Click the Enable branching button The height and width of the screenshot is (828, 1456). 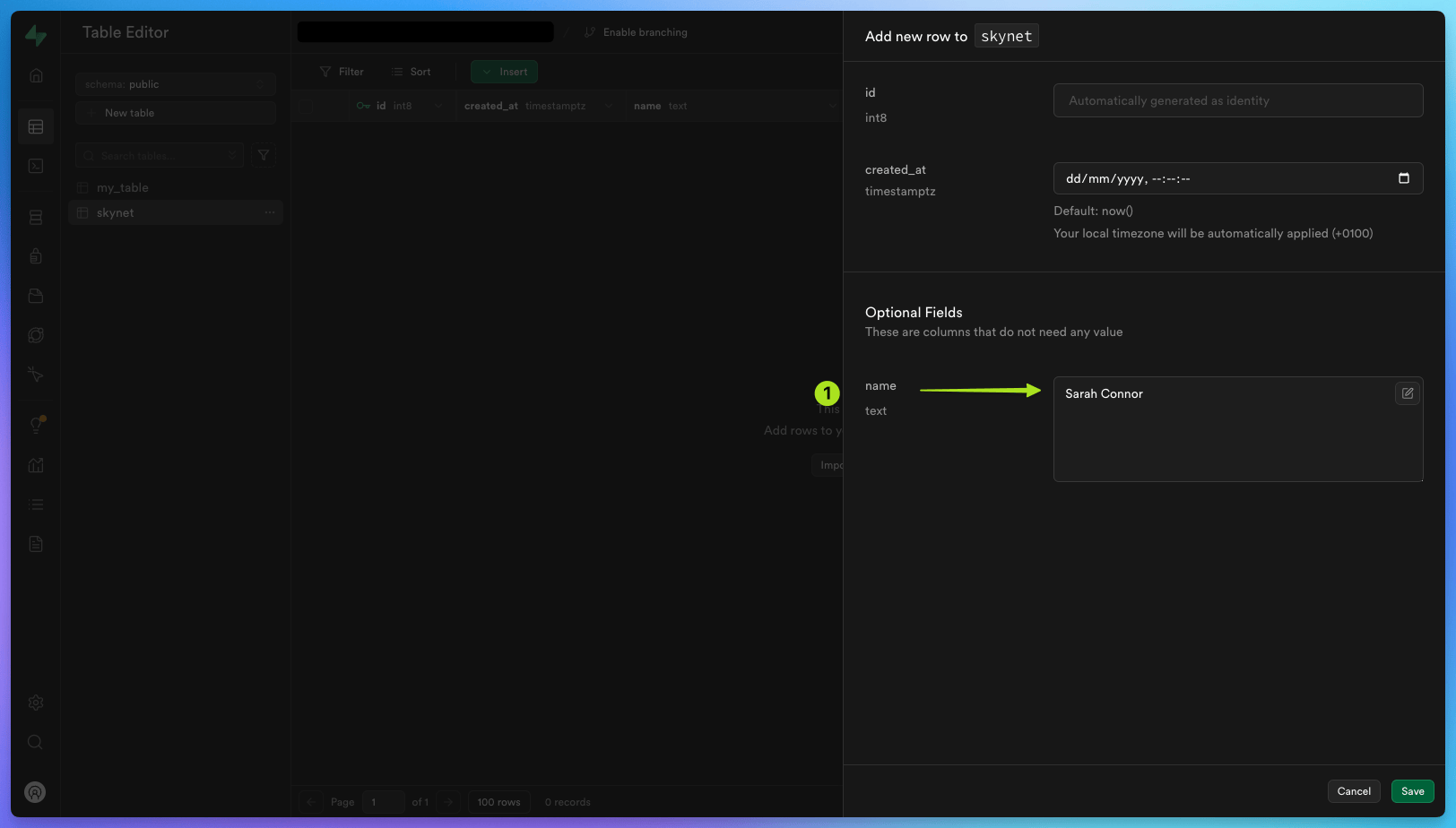(636, 32)
